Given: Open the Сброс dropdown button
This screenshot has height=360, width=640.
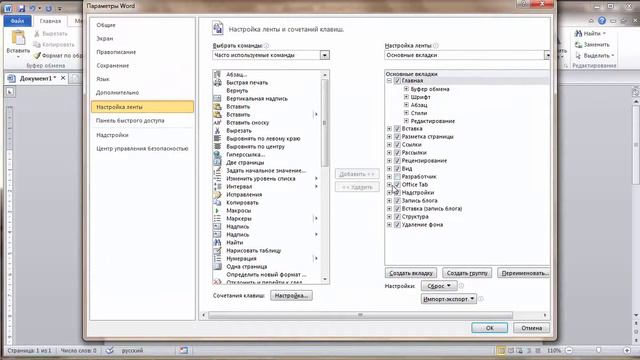Looking at the screenshot, I should 439,286.
